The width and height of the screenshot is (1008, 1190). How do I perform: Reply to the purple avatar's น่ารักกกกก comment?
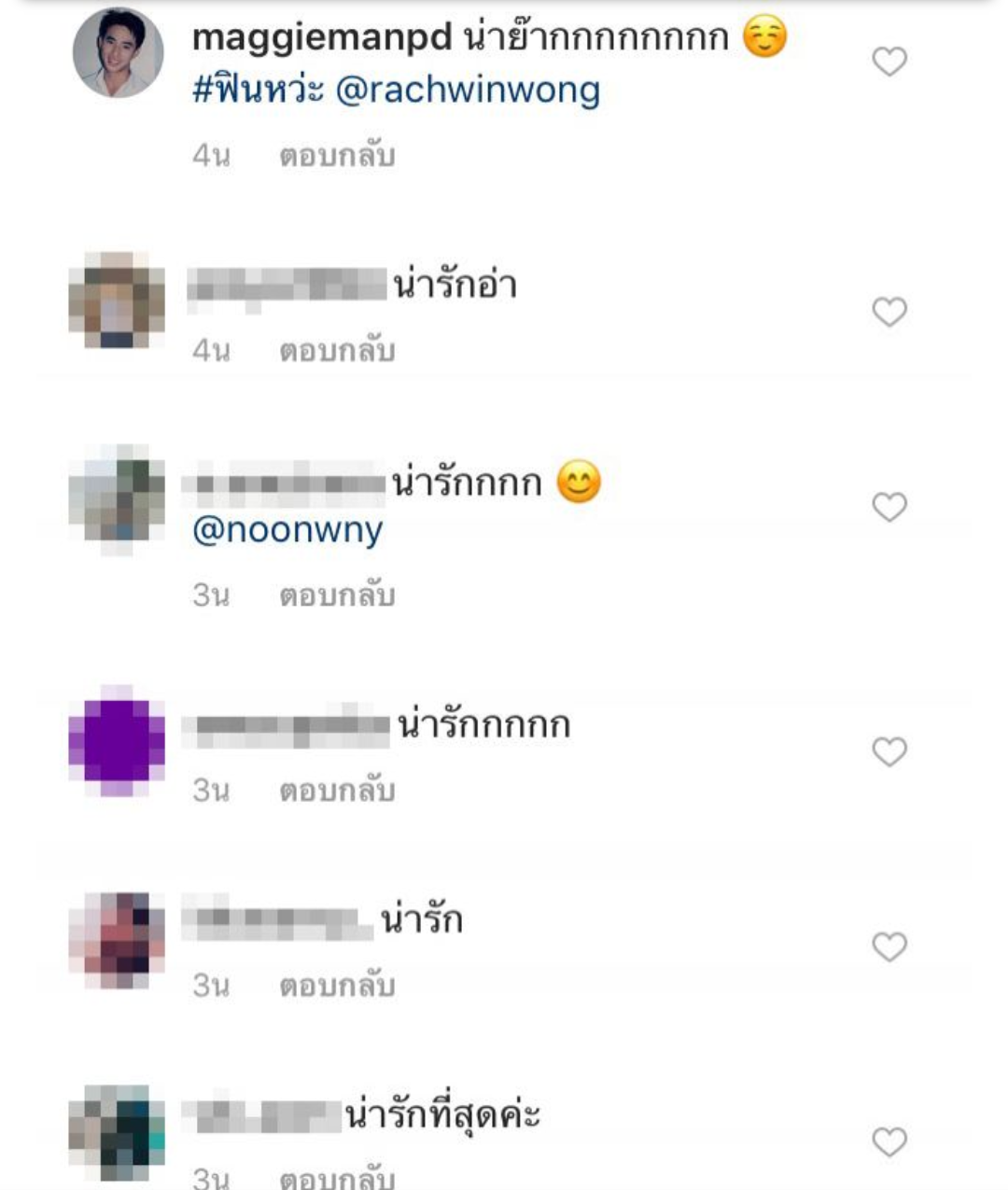point(337,791)
